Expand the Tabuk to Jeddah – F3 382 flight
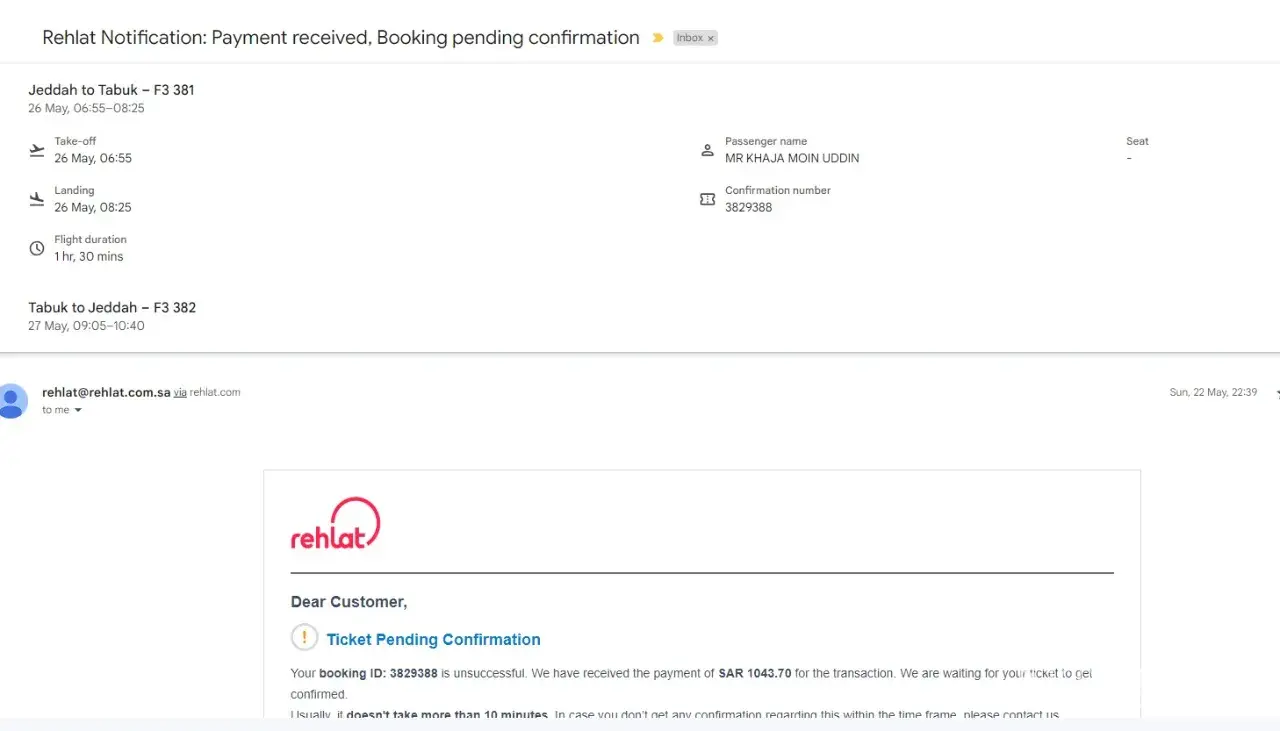This screenshot has width=1280, height=731. click(x=112, y=308)
